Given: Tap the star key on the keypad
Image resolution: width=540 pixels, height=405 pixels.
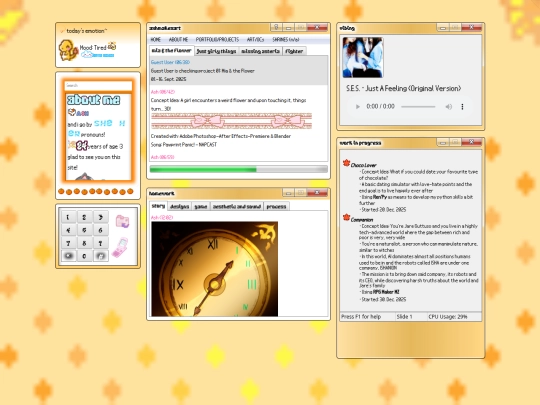Looking at the screenshot, I should pos(69,256).
